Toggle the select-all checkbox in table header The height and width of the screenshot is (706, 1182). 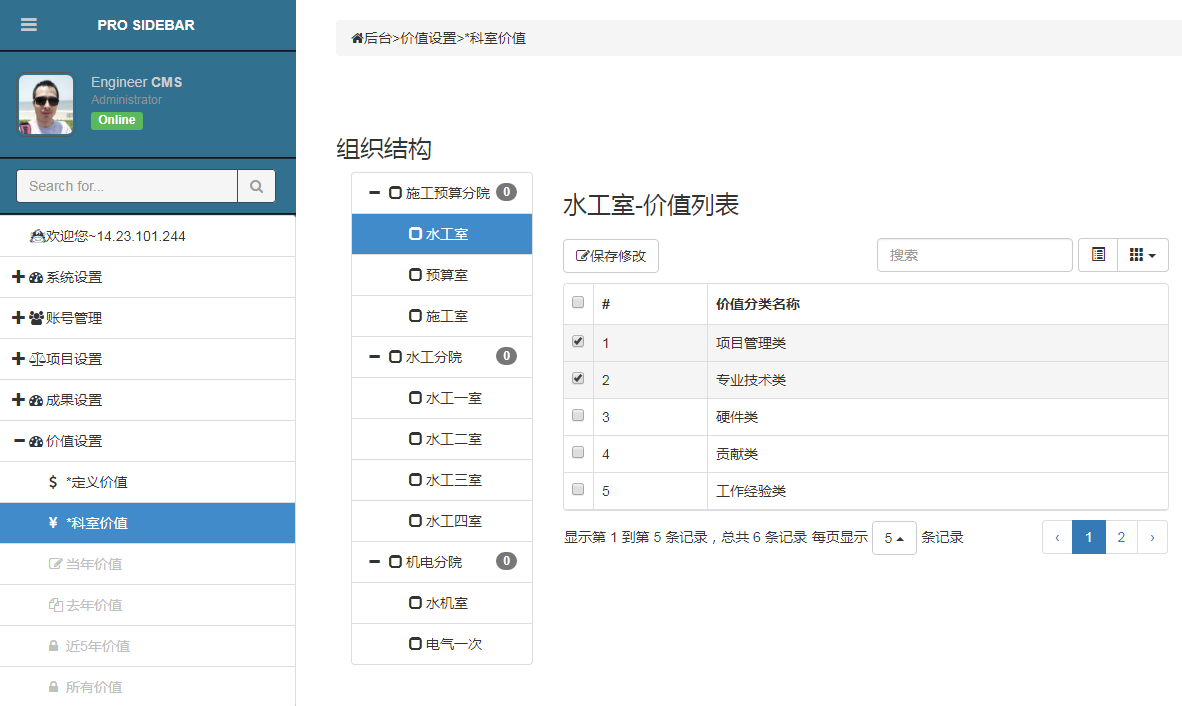[578, 302]
